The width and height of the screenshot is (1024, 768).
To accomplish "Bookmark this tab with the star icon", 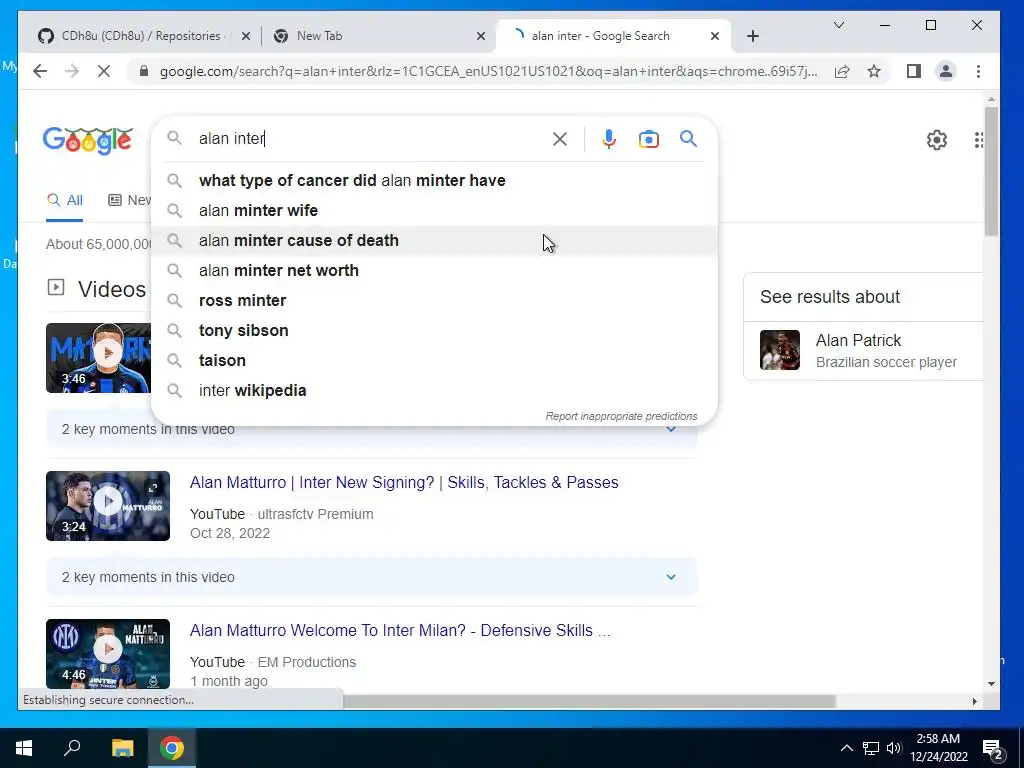I will coord(874,71).
